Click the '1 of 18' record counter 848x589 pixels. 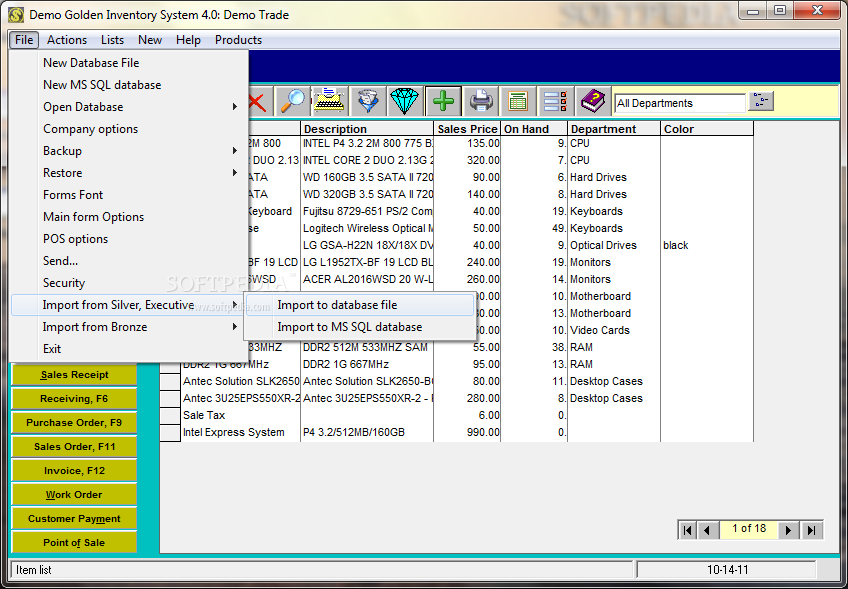click(749, 529)
